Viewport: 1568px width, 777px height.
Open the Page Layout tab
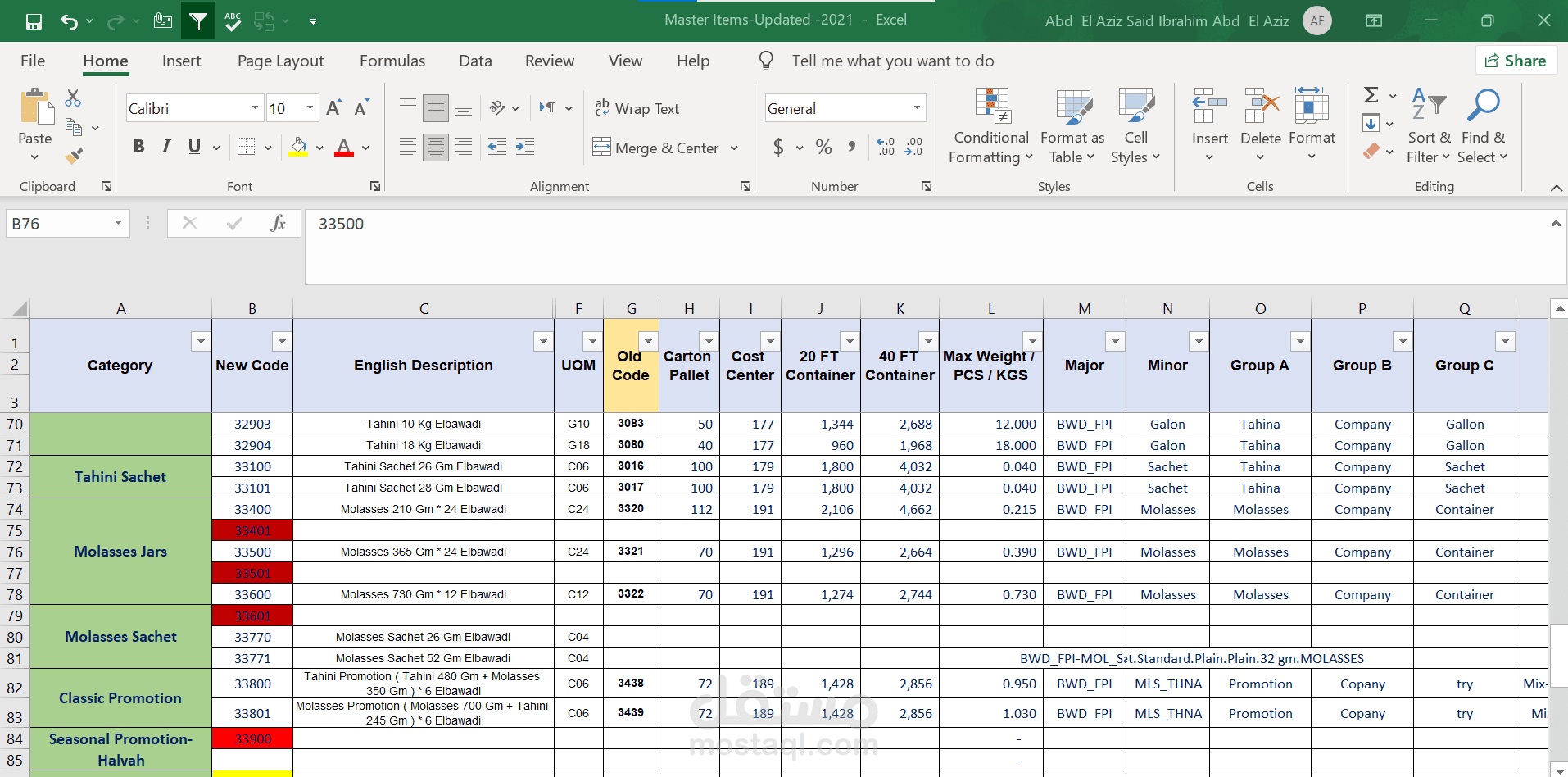coord(280,61)
